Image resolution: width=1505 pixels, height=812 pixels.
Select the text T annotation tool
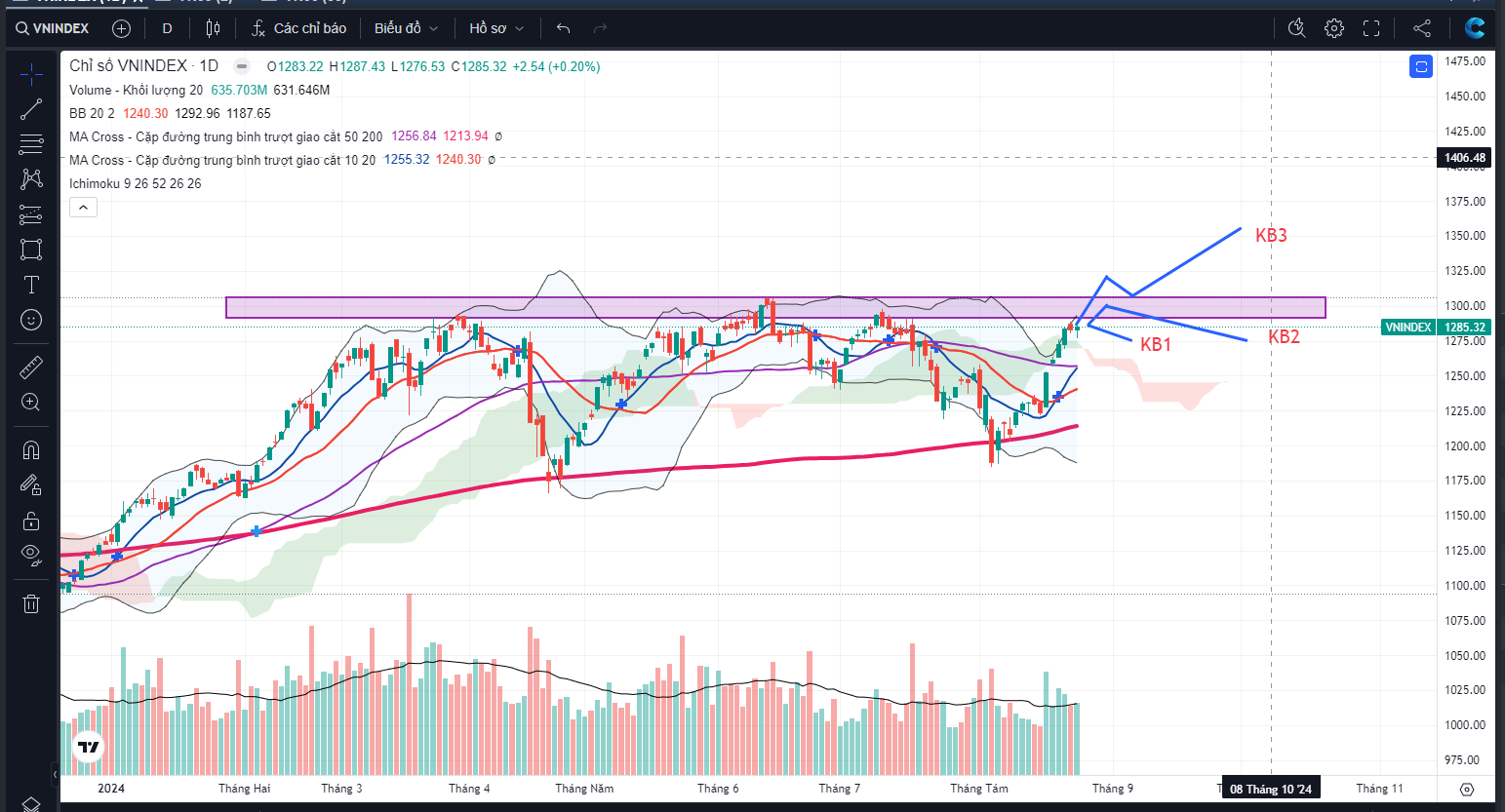click(x=31, y=285)
